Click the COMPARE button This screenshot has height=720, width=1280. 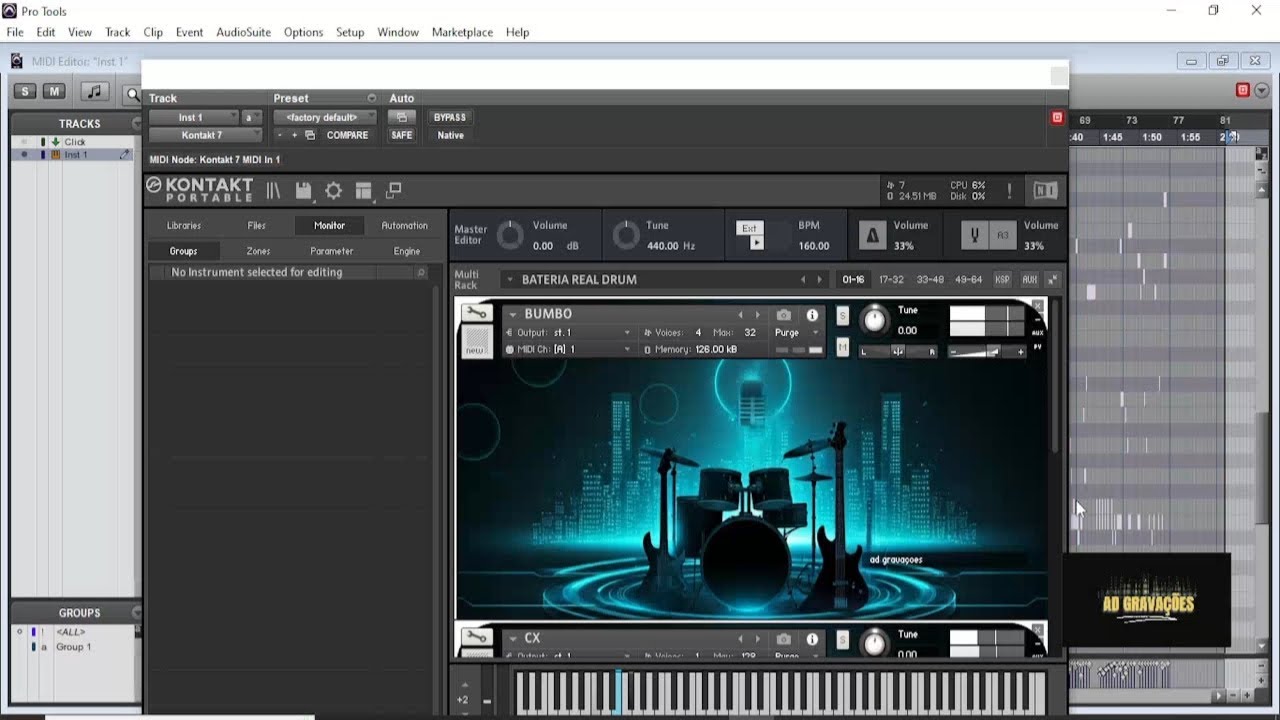347,135
